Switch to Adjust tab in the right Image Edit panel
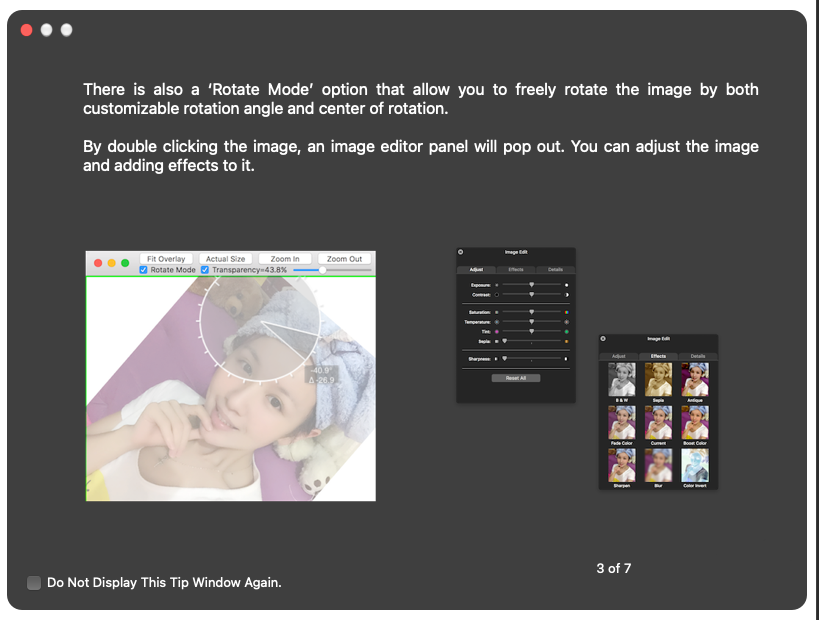The width and height of the screenshot is (819, 620). (x=619, y=356)
